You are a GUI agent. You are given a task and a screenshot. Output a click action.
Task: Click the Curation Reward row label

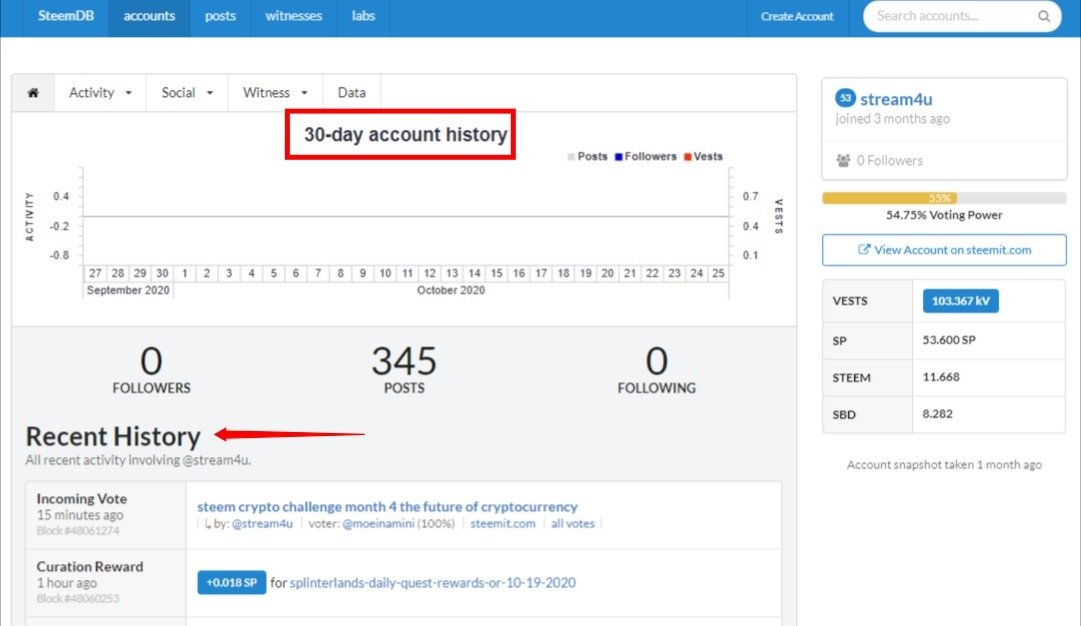pos(90,566)
